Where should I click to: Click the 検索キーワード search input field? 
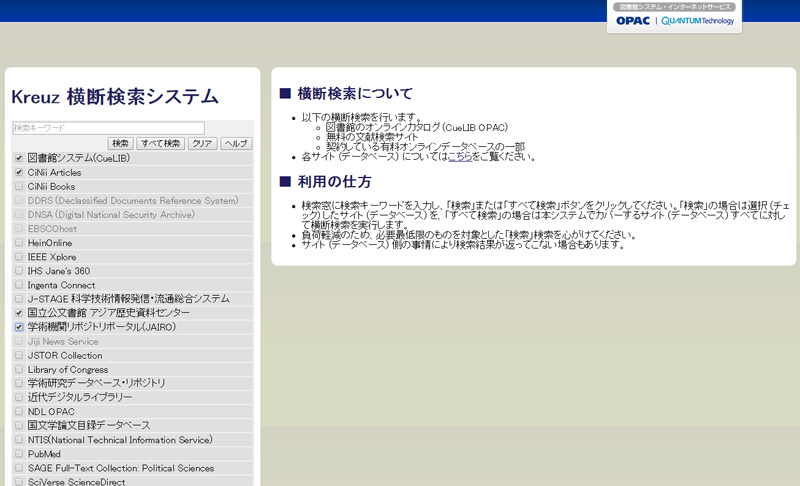(109, 128)
